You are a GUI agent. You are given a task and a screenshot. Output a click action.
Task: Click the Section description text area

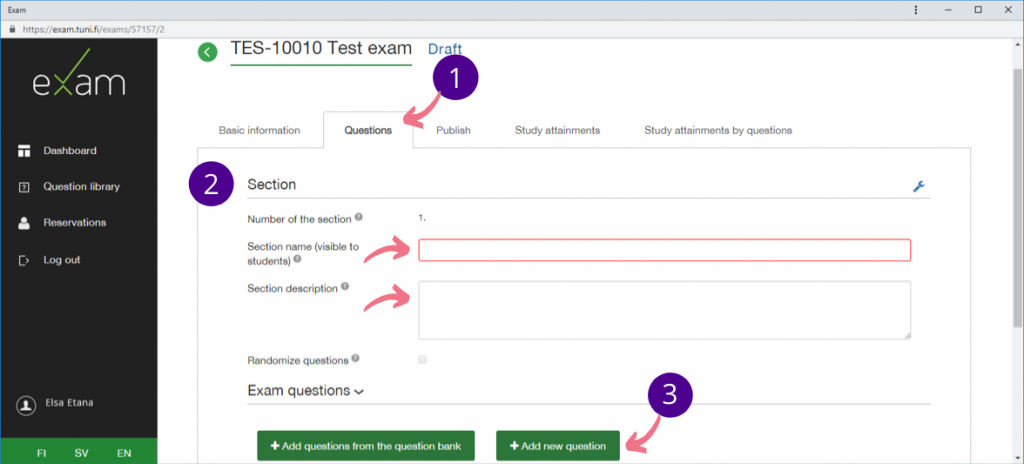pos(664,310)
